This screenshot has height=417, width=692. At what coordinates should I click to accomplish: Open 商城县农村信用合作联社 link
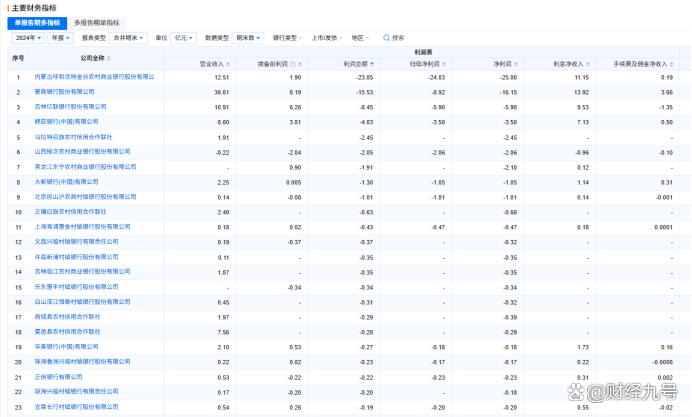pyautogui.click(x=68, y=317)
